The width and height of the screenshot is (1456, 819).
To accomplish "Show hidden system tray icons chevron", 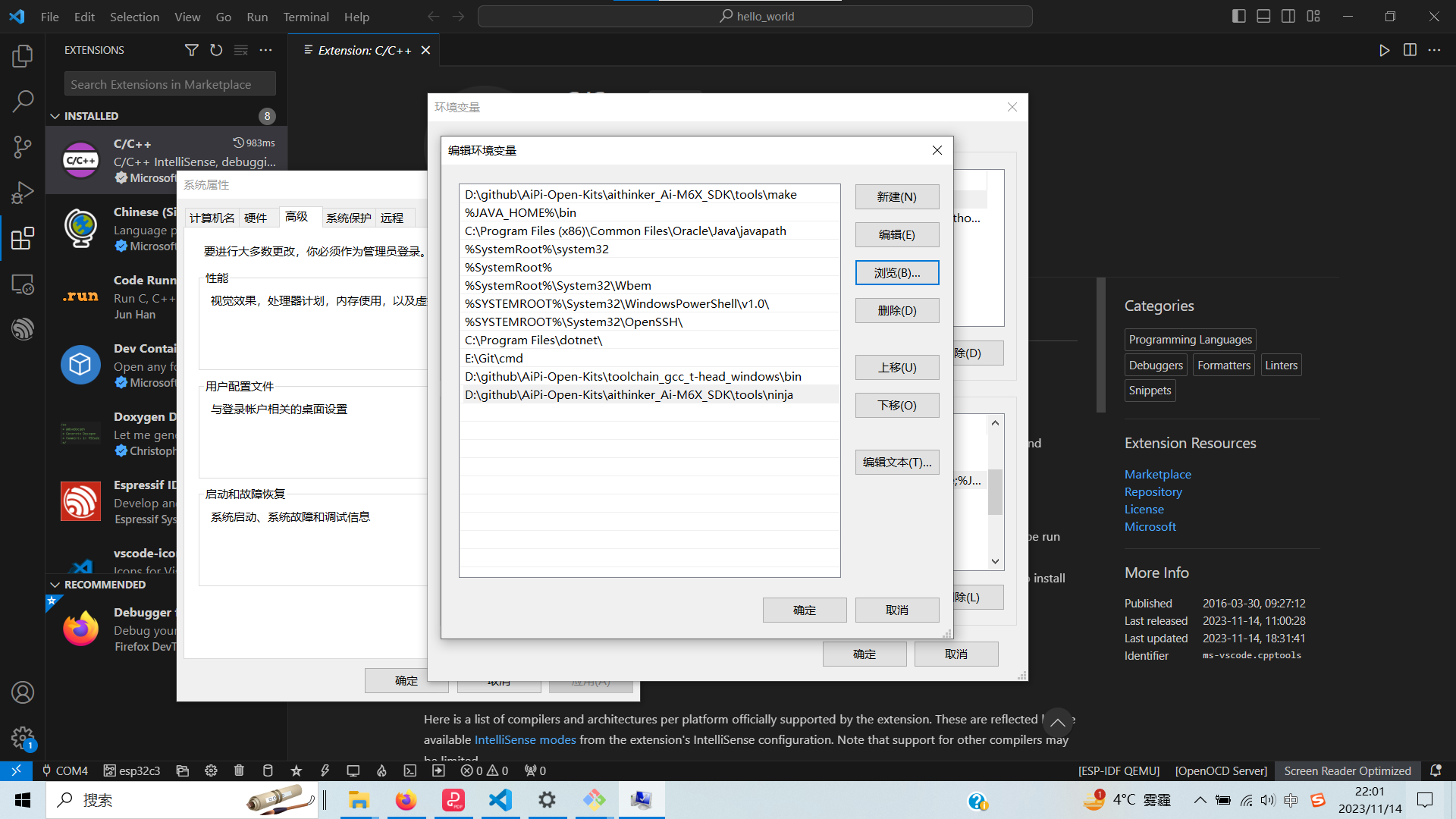I will click(x=1200, y=800).
